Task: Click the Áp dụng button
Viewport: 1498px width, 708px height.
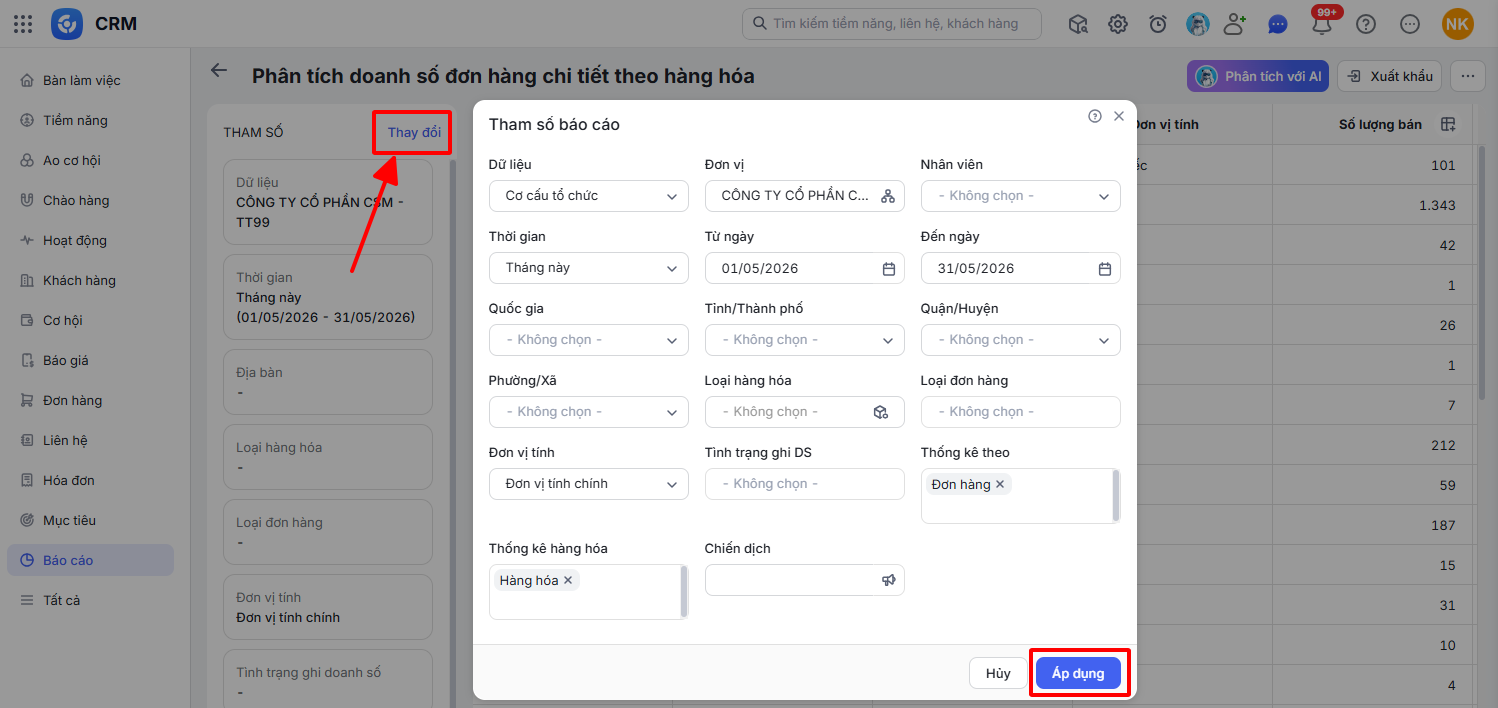Action: [1078, 673]
